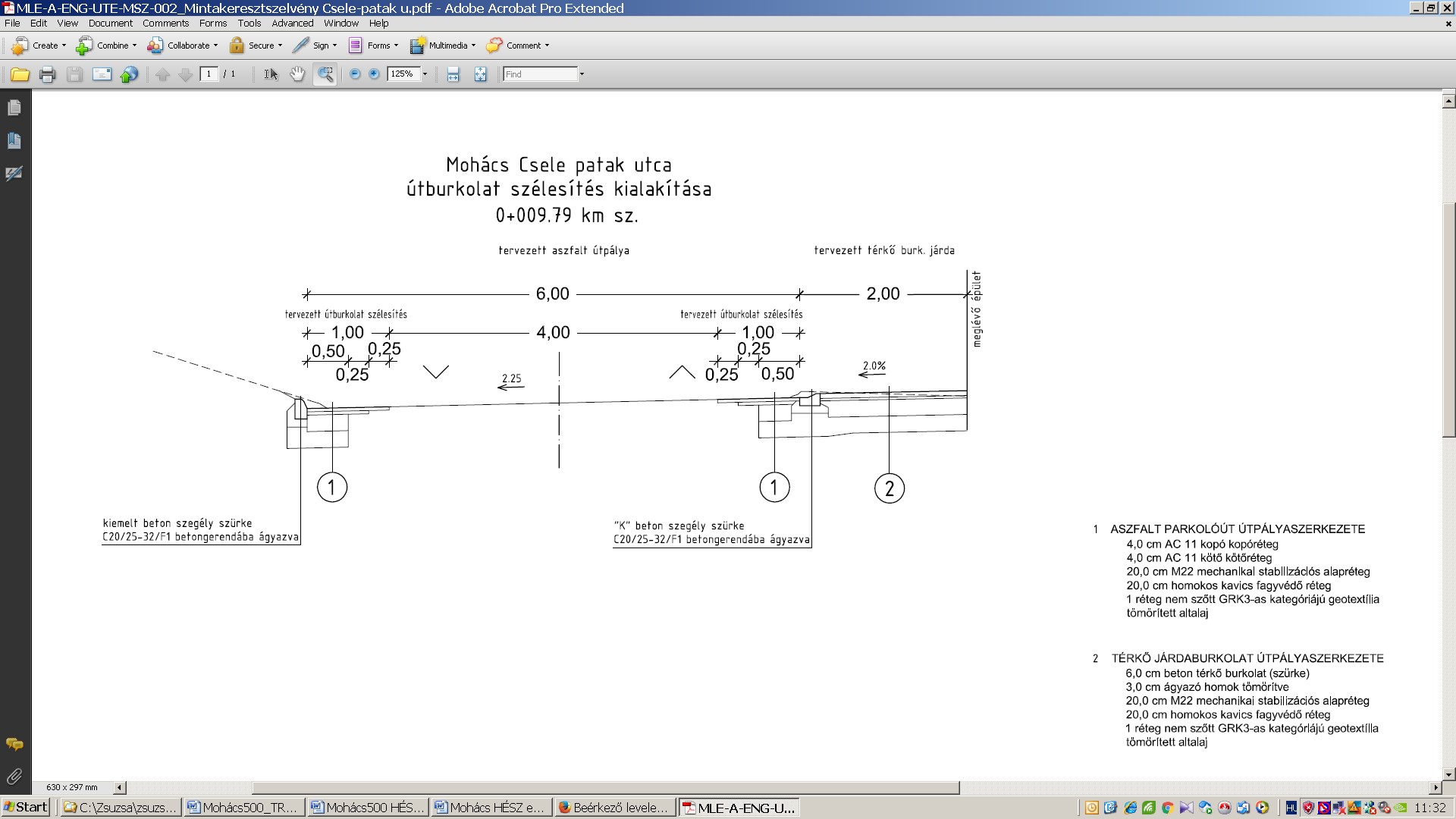Choose the Select text tool
Viewport: 1456px width, 819px height.
pyautogui.click(x=271, y=74)
